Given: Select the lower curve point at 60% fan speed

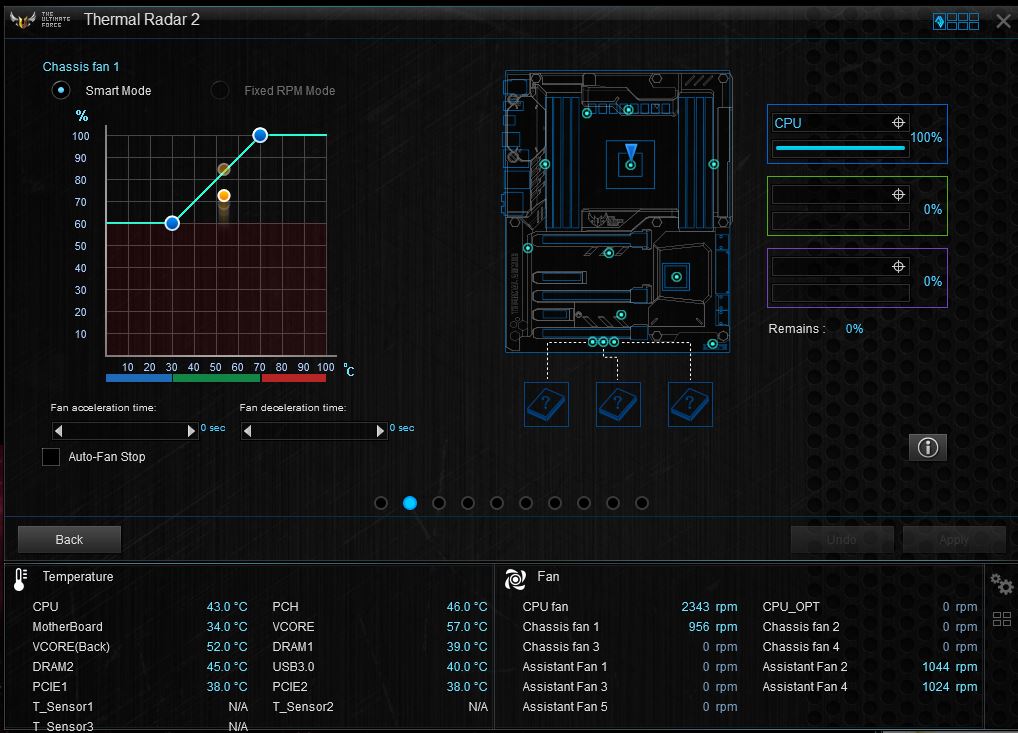Looking at the screenshot, I should click(172, 223).
